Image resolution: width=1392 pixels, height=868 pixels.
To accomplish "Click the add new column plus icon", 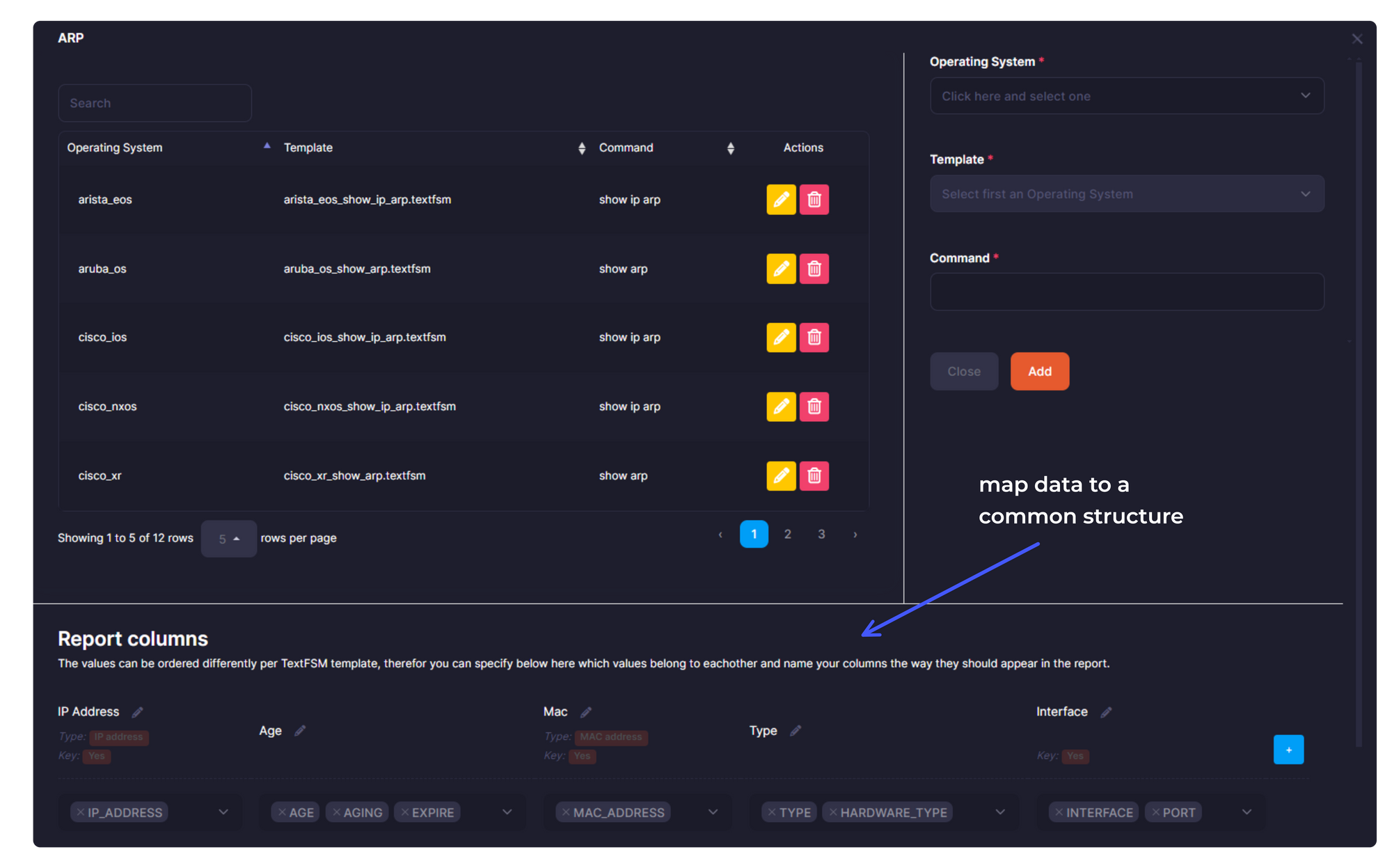I will [1289, 750].
